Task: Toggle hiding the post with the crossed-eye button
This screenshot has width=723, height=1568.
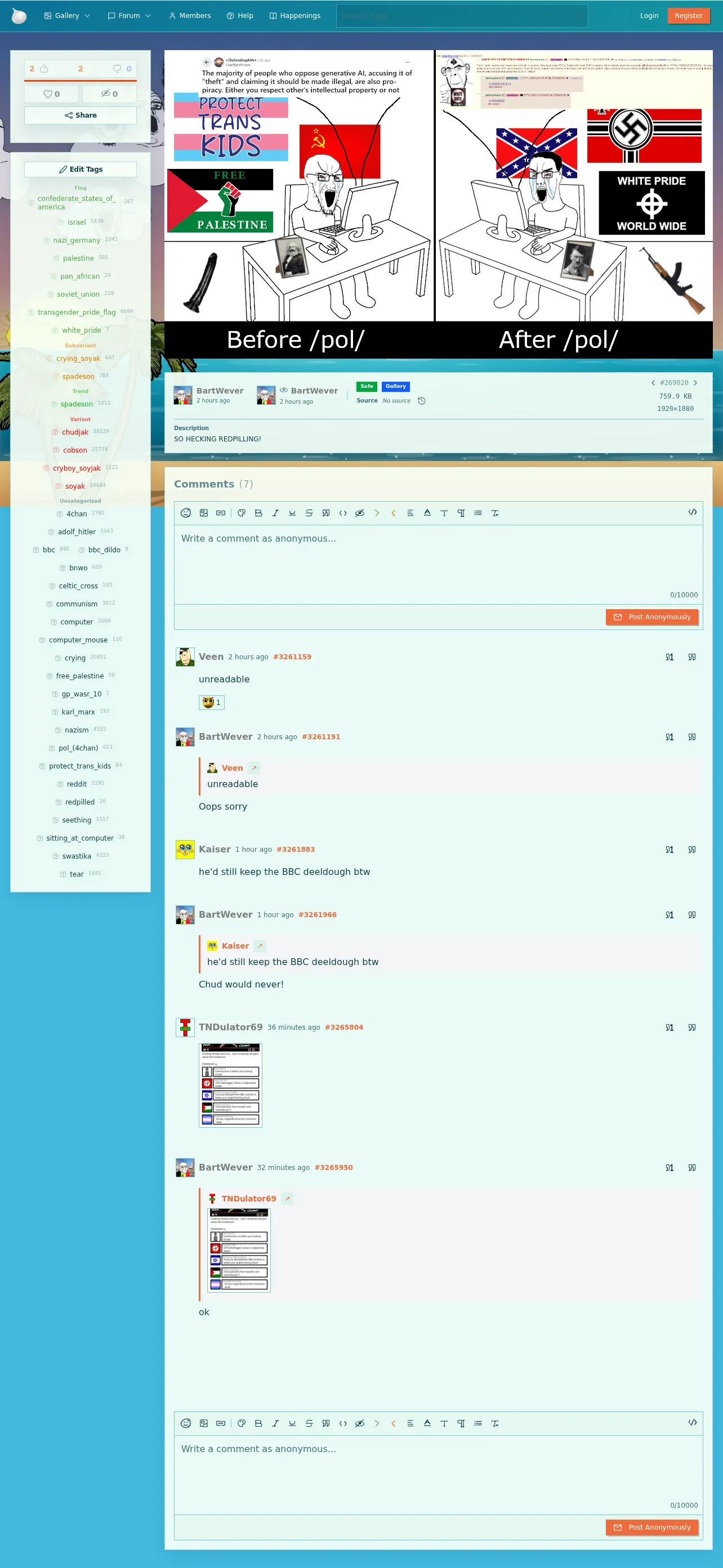Action: click(x=110, y=93)
